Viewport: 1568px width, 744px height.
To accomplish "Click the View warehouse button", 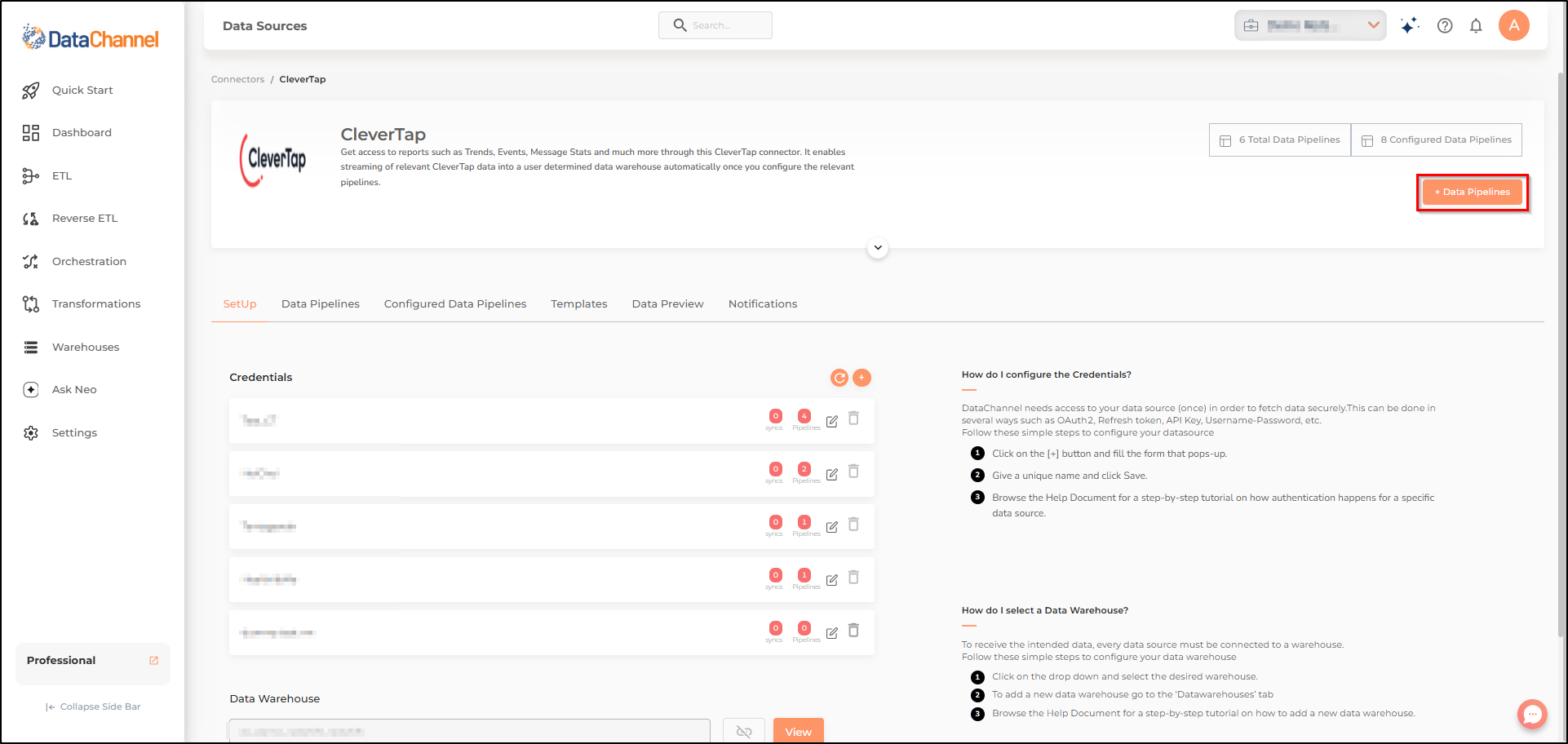I will [799, 731].
